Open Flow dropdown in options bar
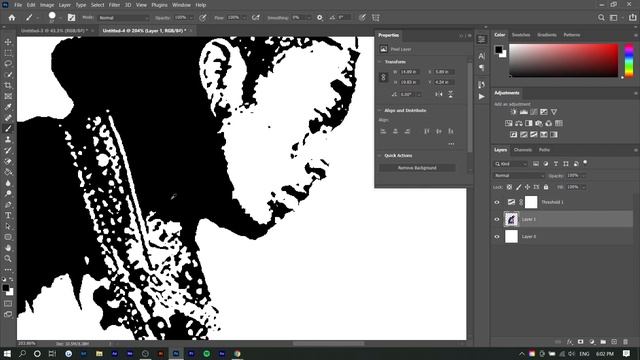The width and height of the screenshot is (640, 360). click(x=244, y=18)
